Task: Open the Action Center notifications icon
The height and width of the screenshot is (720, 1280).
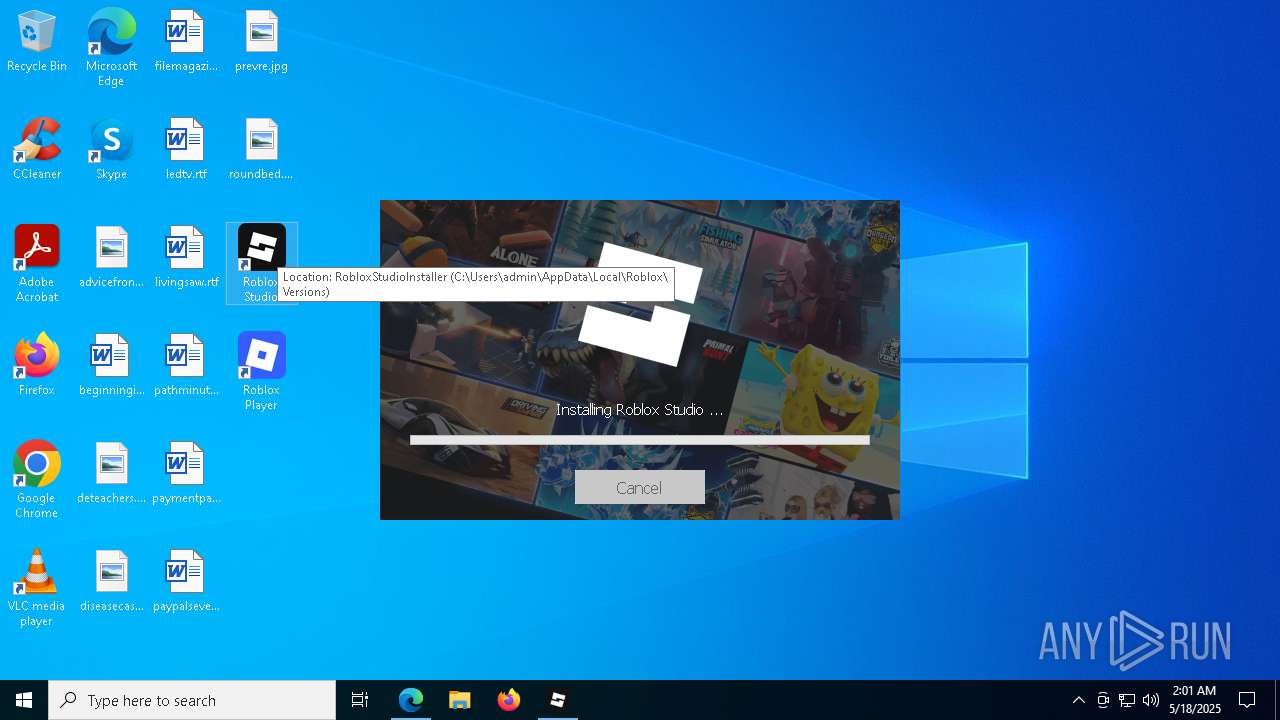Action: pos(1247,700)
